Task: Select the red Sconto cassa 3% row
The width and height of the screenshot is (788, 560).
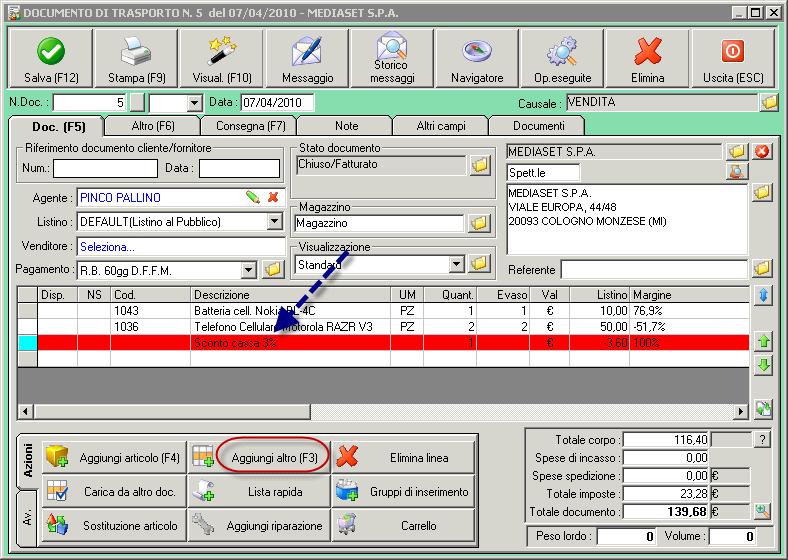Action: point(384,343)
